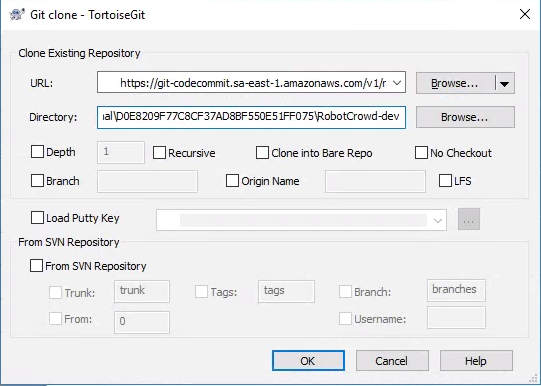Check Load Putty Key option
This screenshot has height=386, width=541.
tap(37, 218)
